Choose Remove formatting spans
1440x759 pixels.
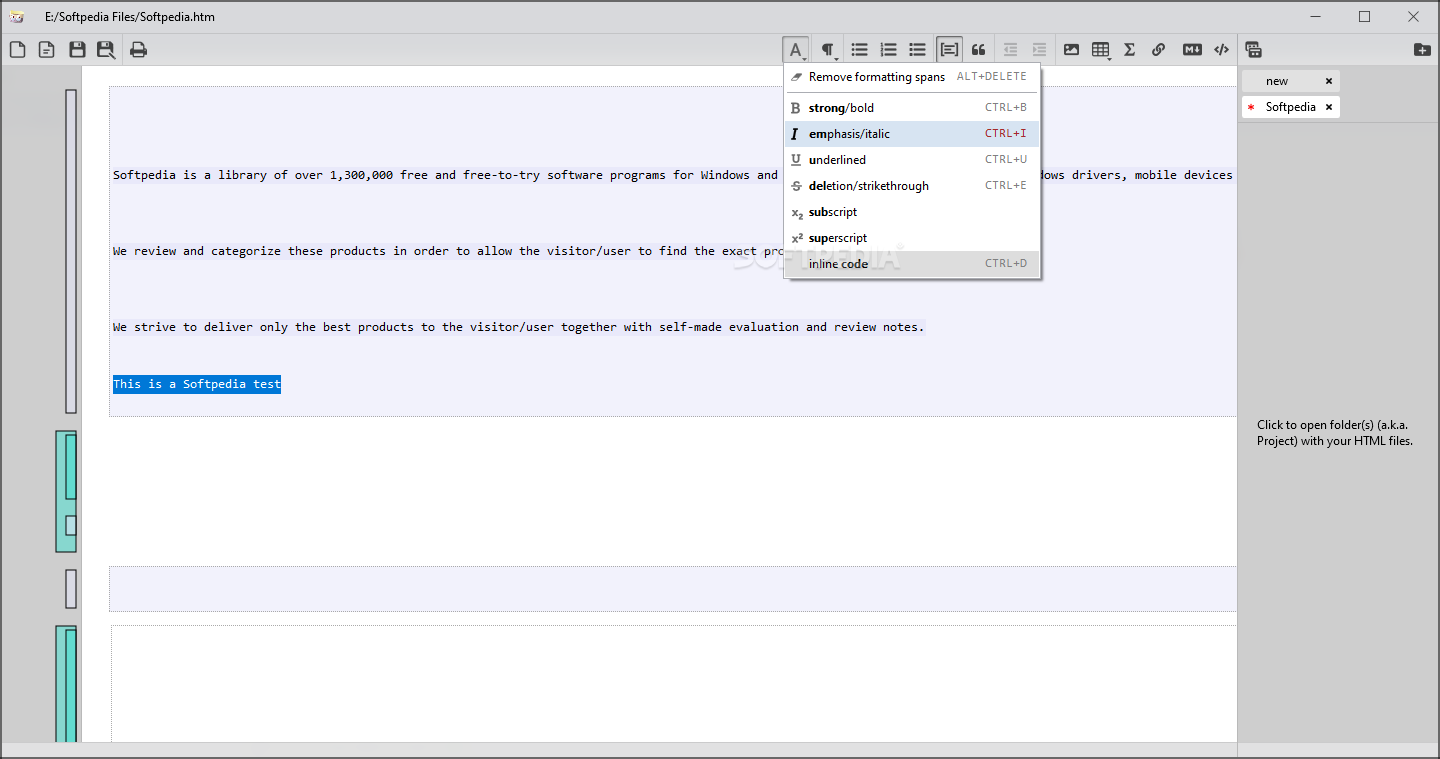(912, 77)
